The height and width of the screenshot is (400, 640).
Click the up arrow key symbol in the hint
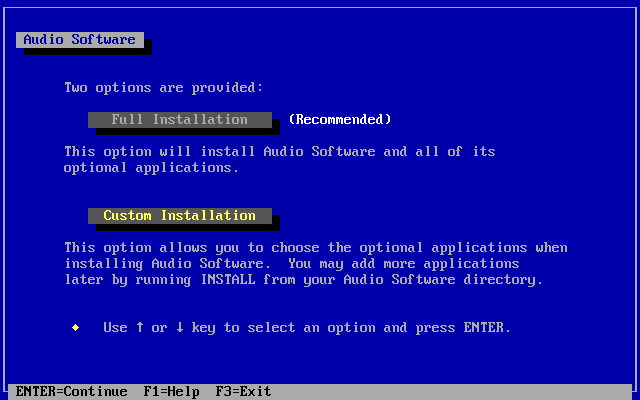[x=140, y=327]
